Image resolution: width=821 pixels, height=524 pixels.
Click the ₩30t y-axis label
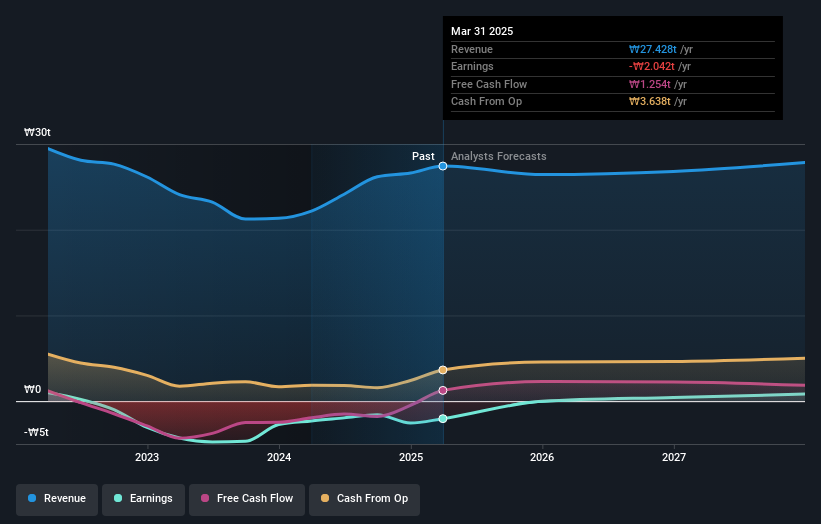pos(37,132)
